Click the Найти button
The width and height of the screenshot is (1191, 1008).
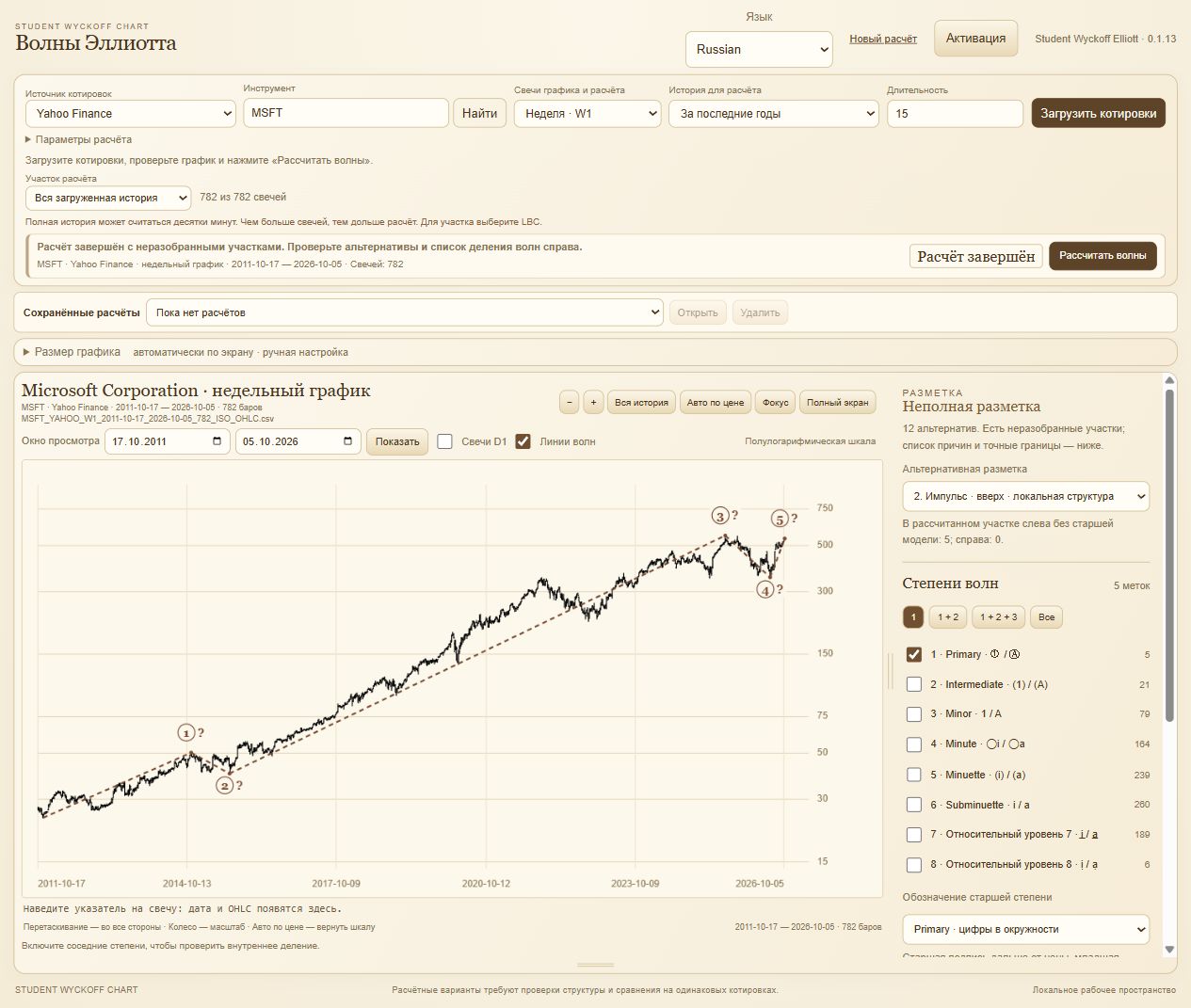pos(480,113)
